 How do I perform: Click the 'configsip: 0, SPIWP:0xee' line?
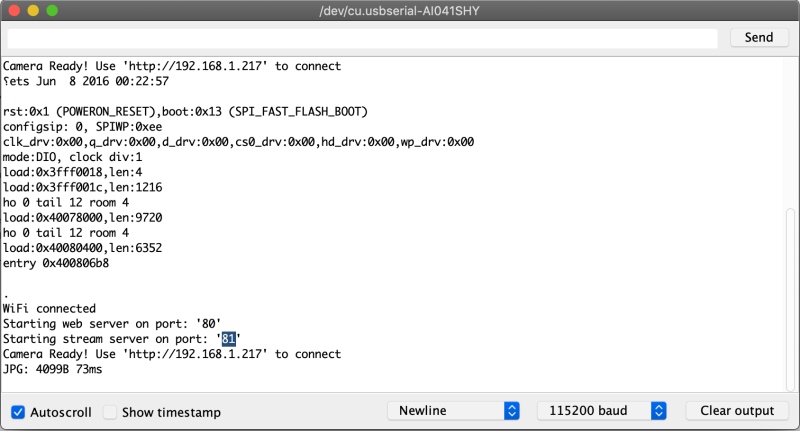(82, 126)
